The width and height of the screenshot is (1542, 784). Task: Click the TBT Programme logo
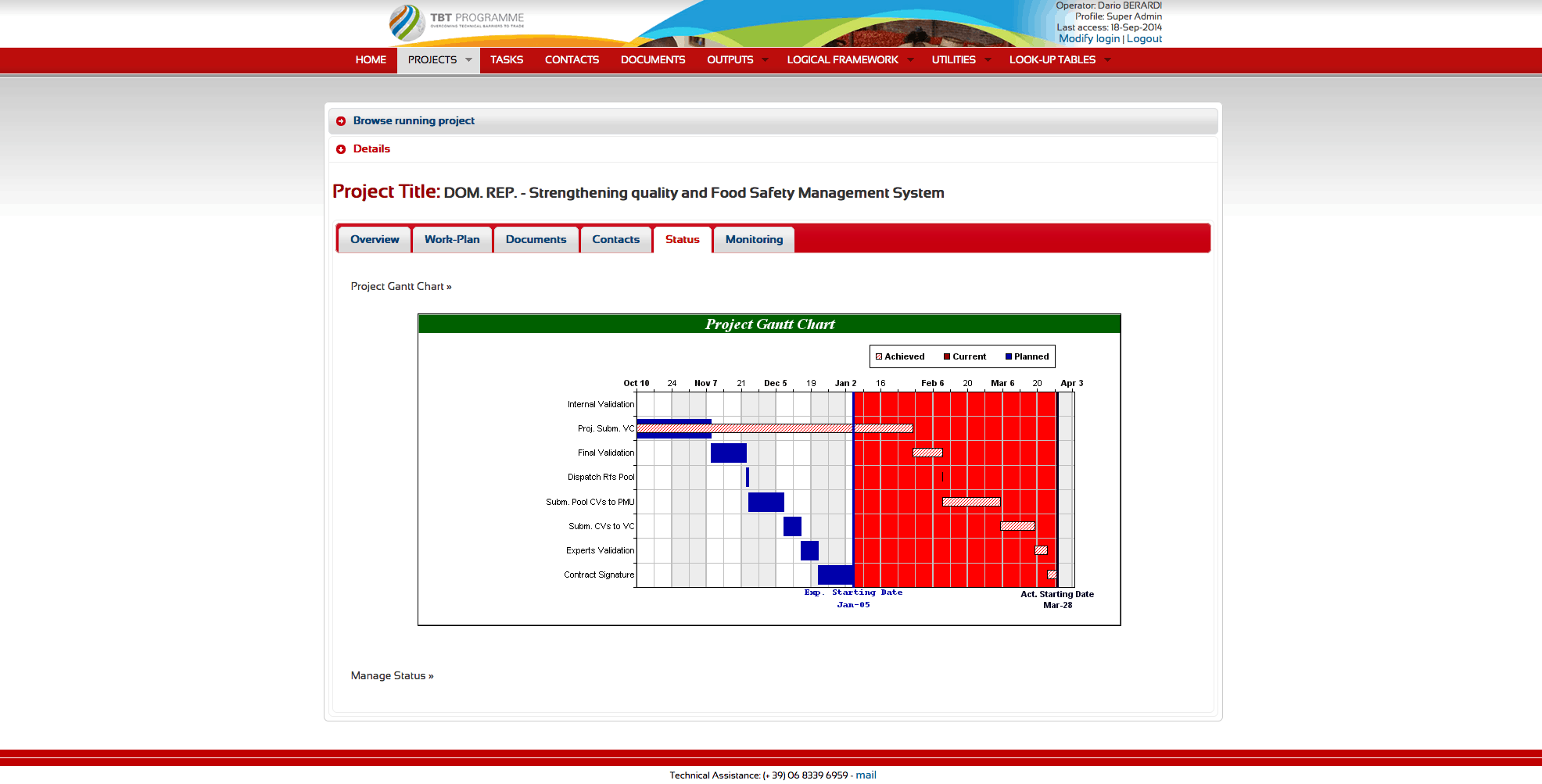[x=457, y=23]
